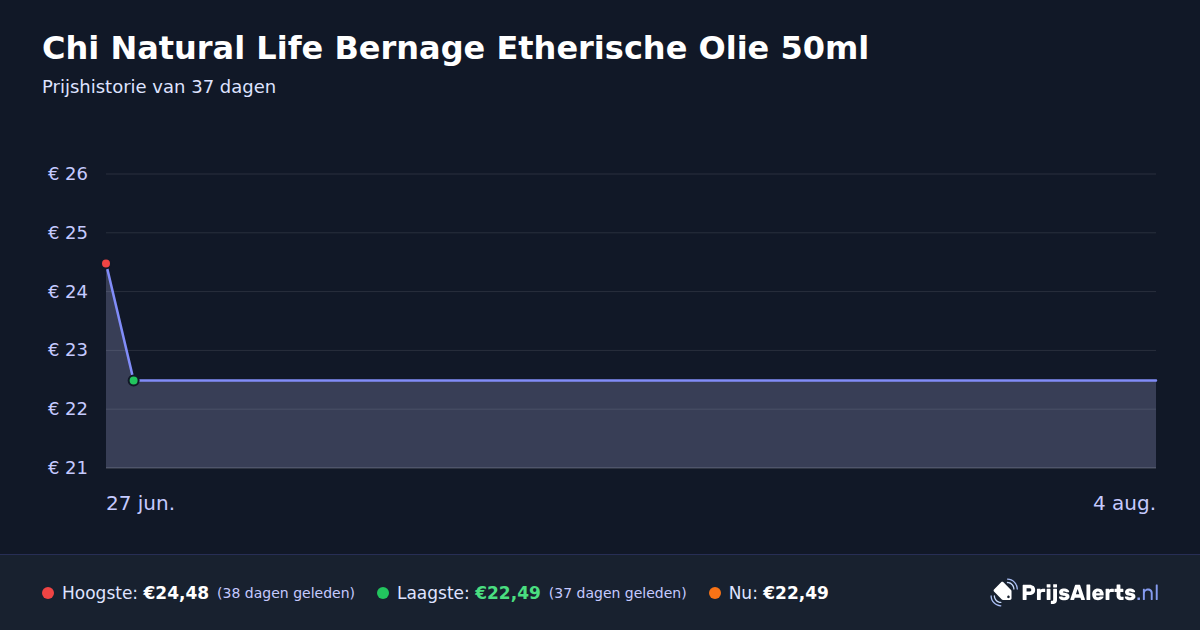Image resolution: width=1200 pixels, height=630 pixels.
Task: Click the 4 aug. end date label
Action: click(x=1124, y=503)
